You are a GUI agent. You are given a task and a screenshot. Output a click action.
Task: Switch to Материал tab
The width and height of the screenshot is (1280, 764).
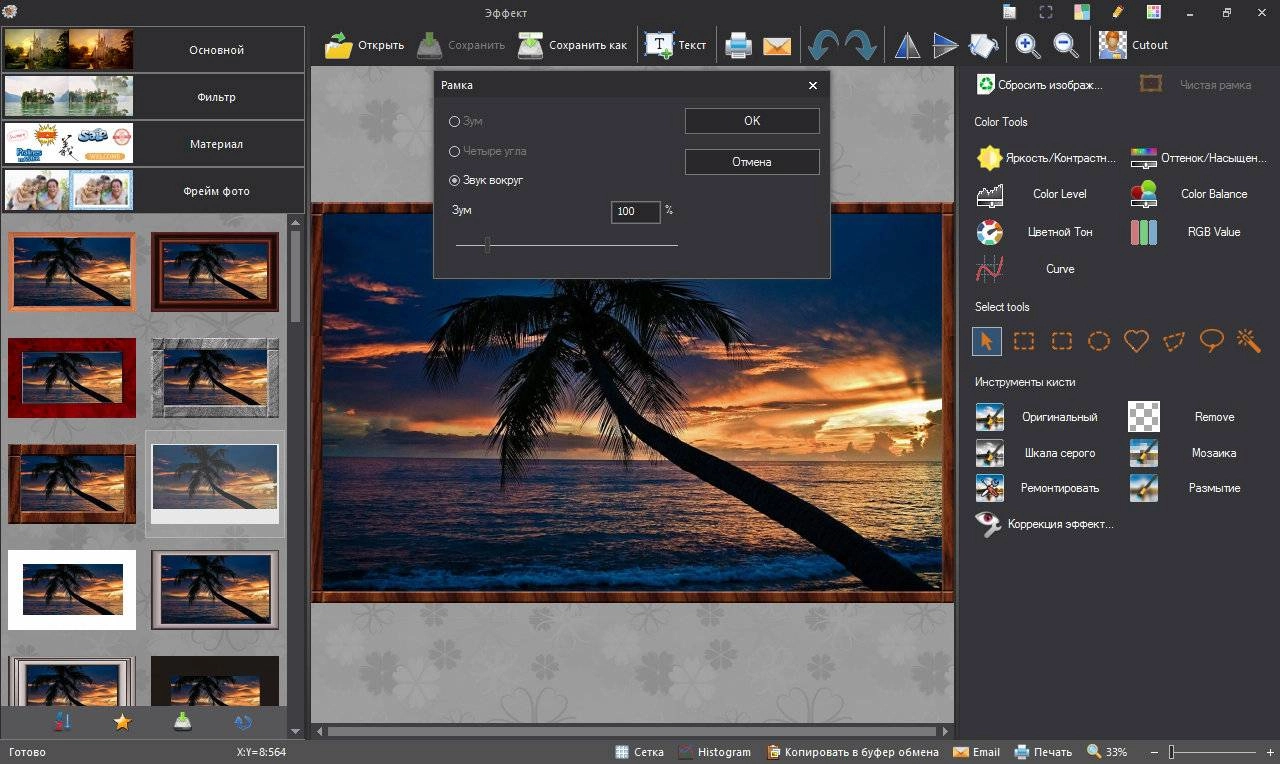(153, 144)
